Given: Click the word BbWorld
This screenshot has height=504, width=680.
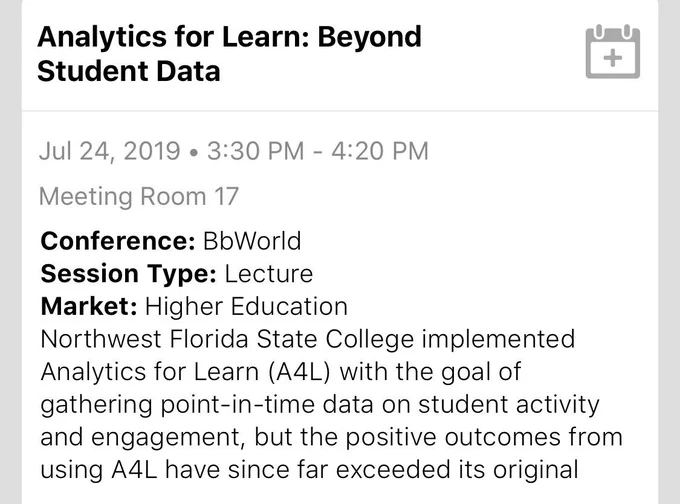Looking at the screenshot, I should (x=252, y=241).
